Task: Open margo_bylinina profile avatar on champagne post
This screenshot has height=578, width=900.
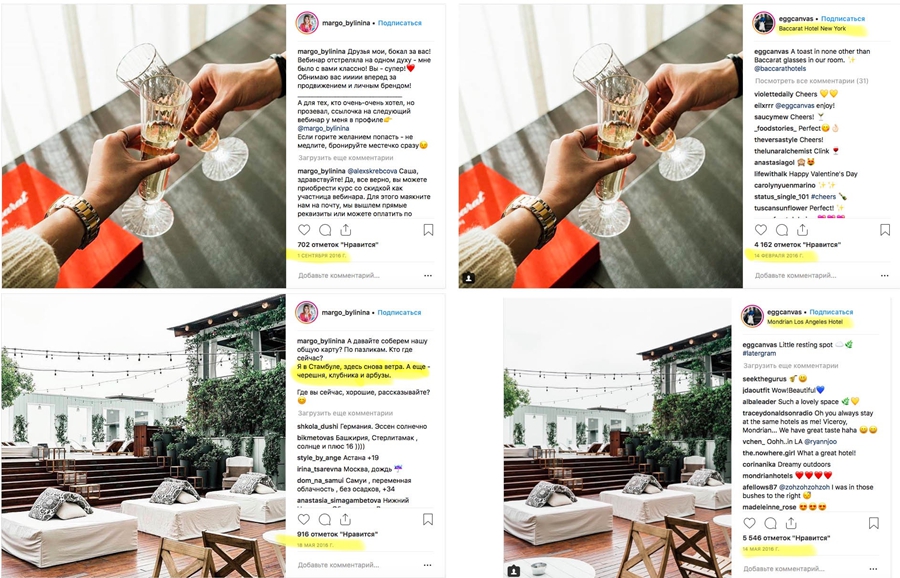Action: (307, 23)
